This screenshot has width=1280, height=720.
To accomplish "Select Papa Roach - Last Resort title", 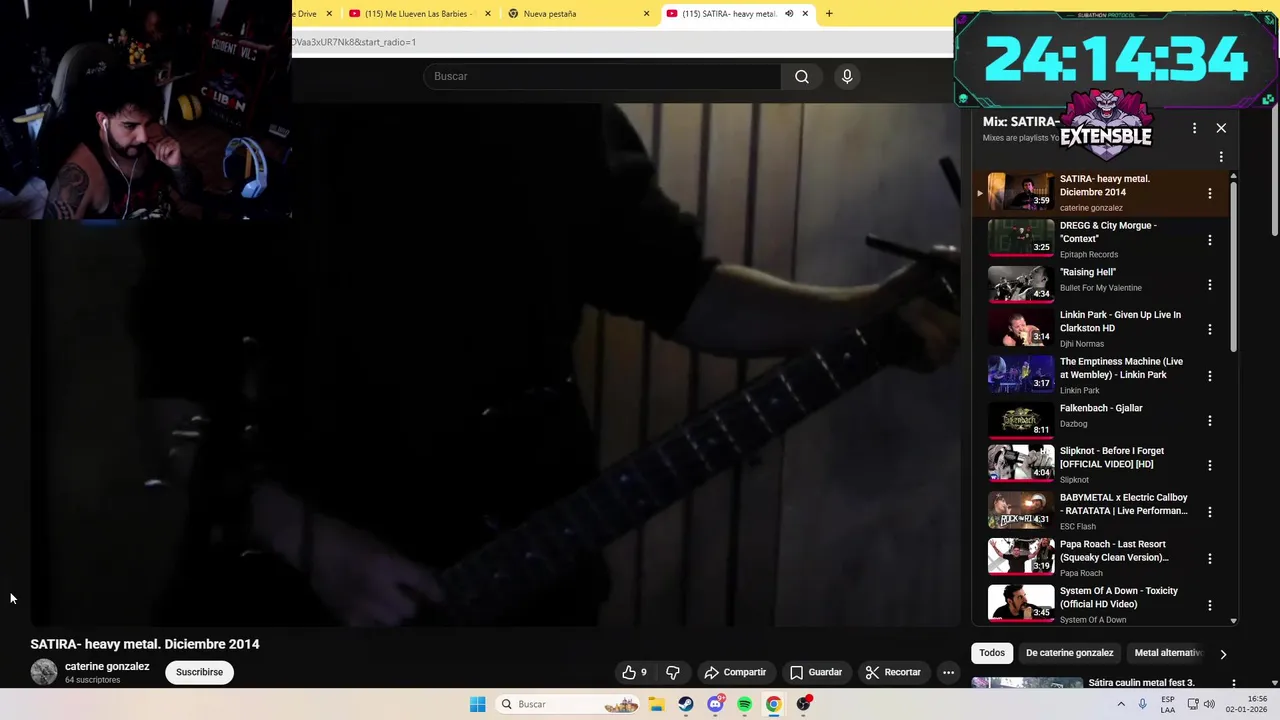I will tap(1114, 551).
